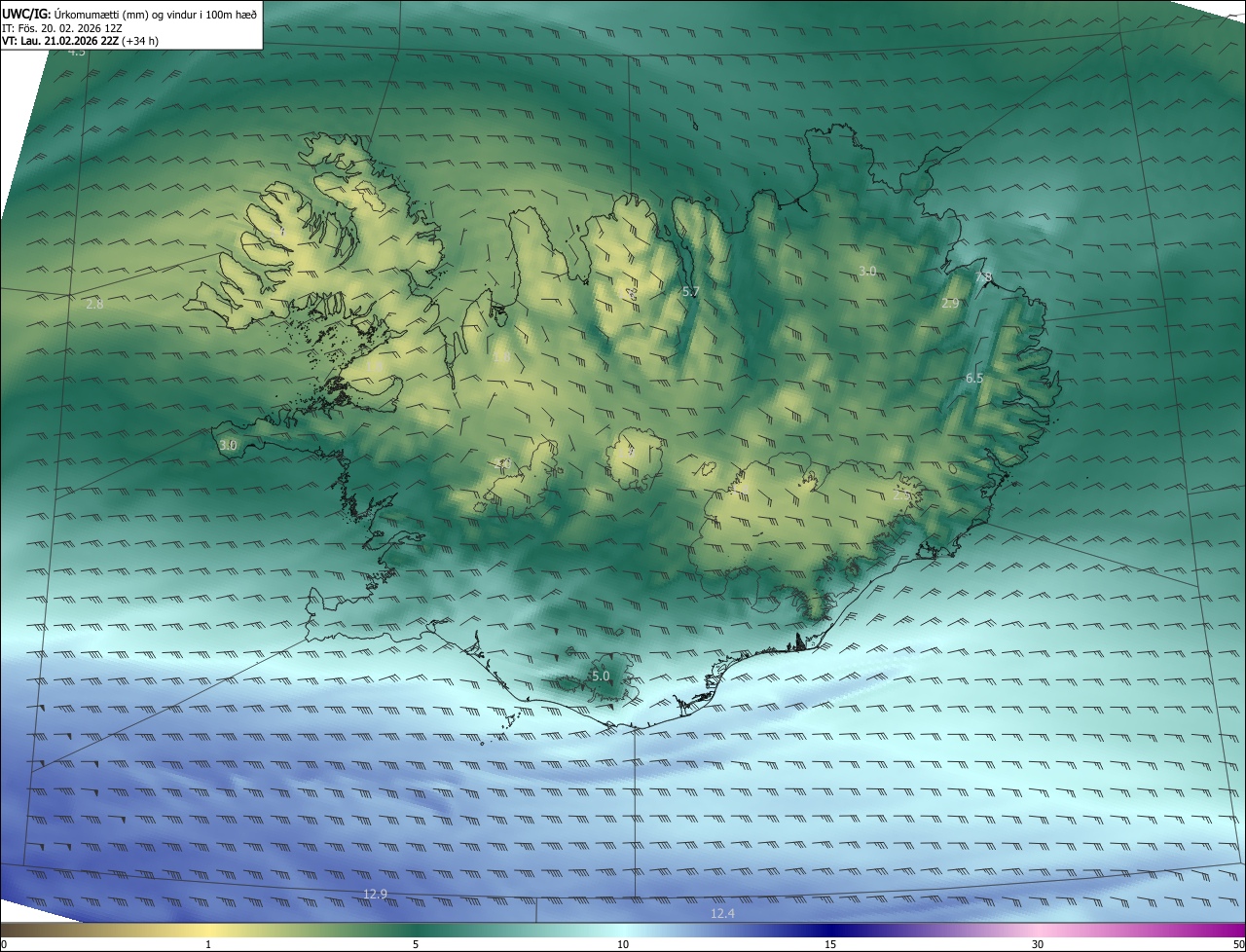The width and height of the screenshot is (1246, 952).
Task: Click the 5 tick on the colour scale
Action: coord(416,944)
